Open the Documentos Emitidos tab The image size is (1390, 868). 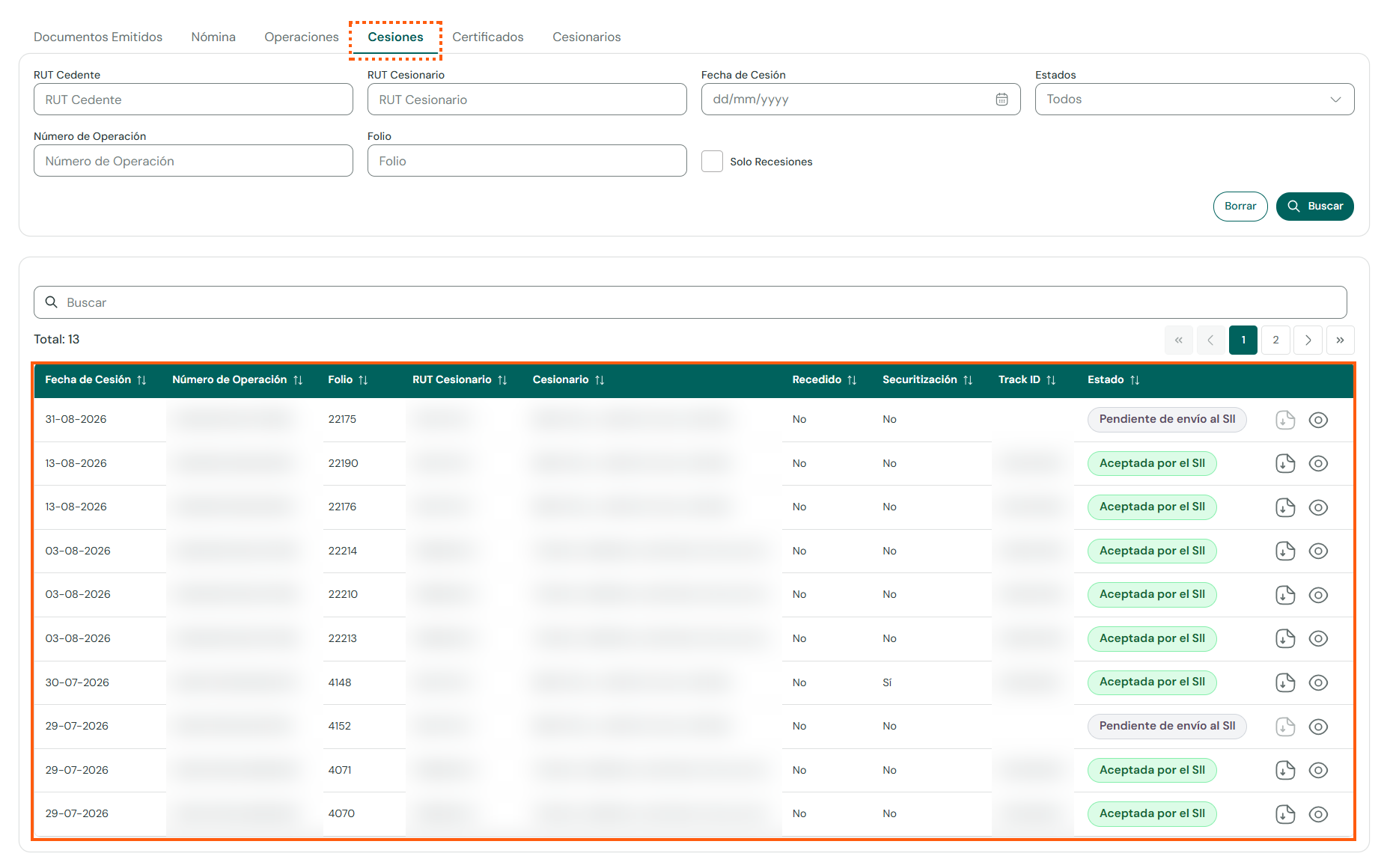pos(98,37)
